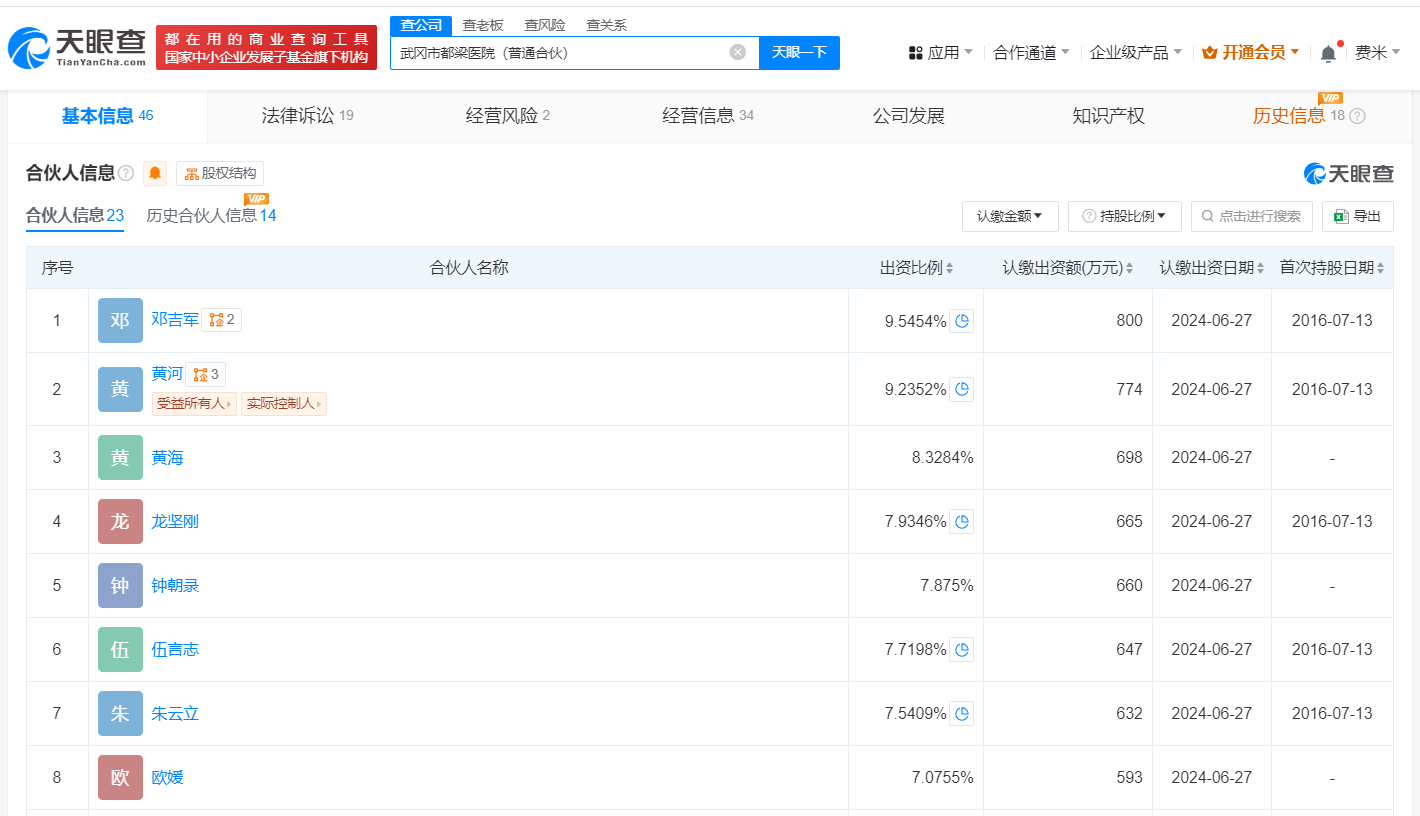Click the notification bell icon in header
Viewport: 1420px width, 816px height.
pos(1328,53)
